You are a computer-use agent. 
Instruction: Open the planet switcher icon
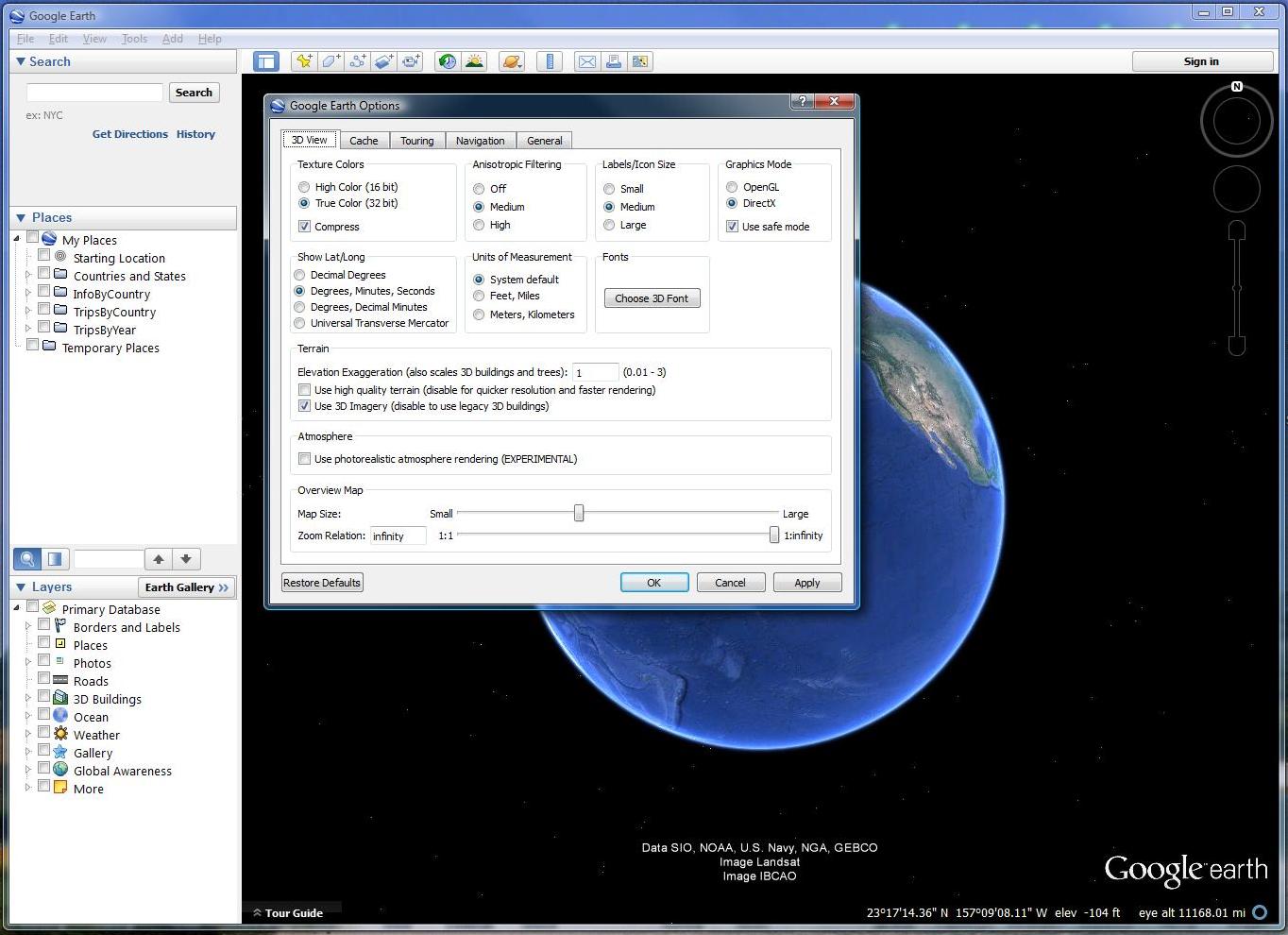(x=512, y=61)
